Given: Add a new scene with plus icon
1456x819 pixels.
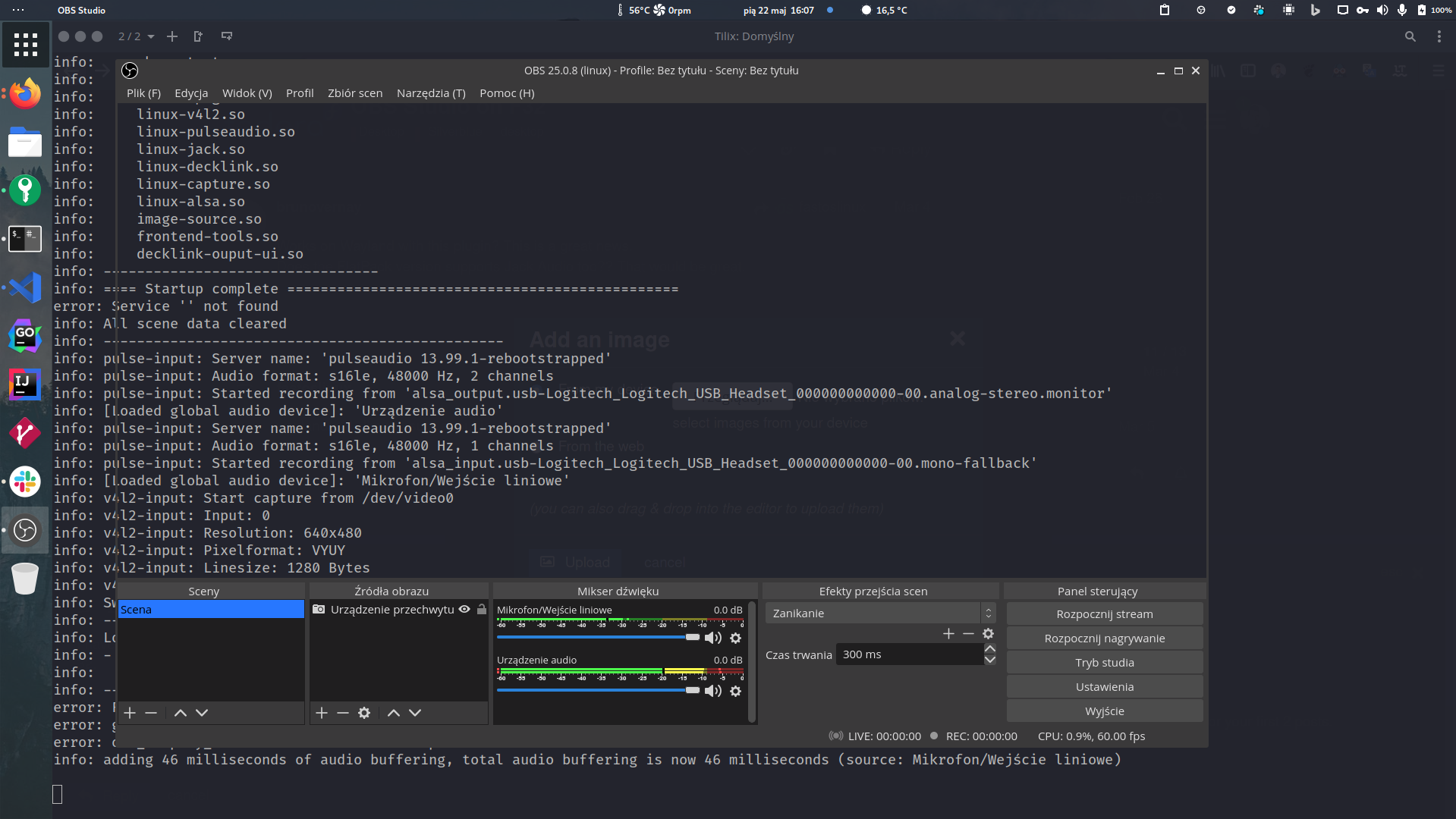Looking at the screenshot, I should click(x=130, y=713).
